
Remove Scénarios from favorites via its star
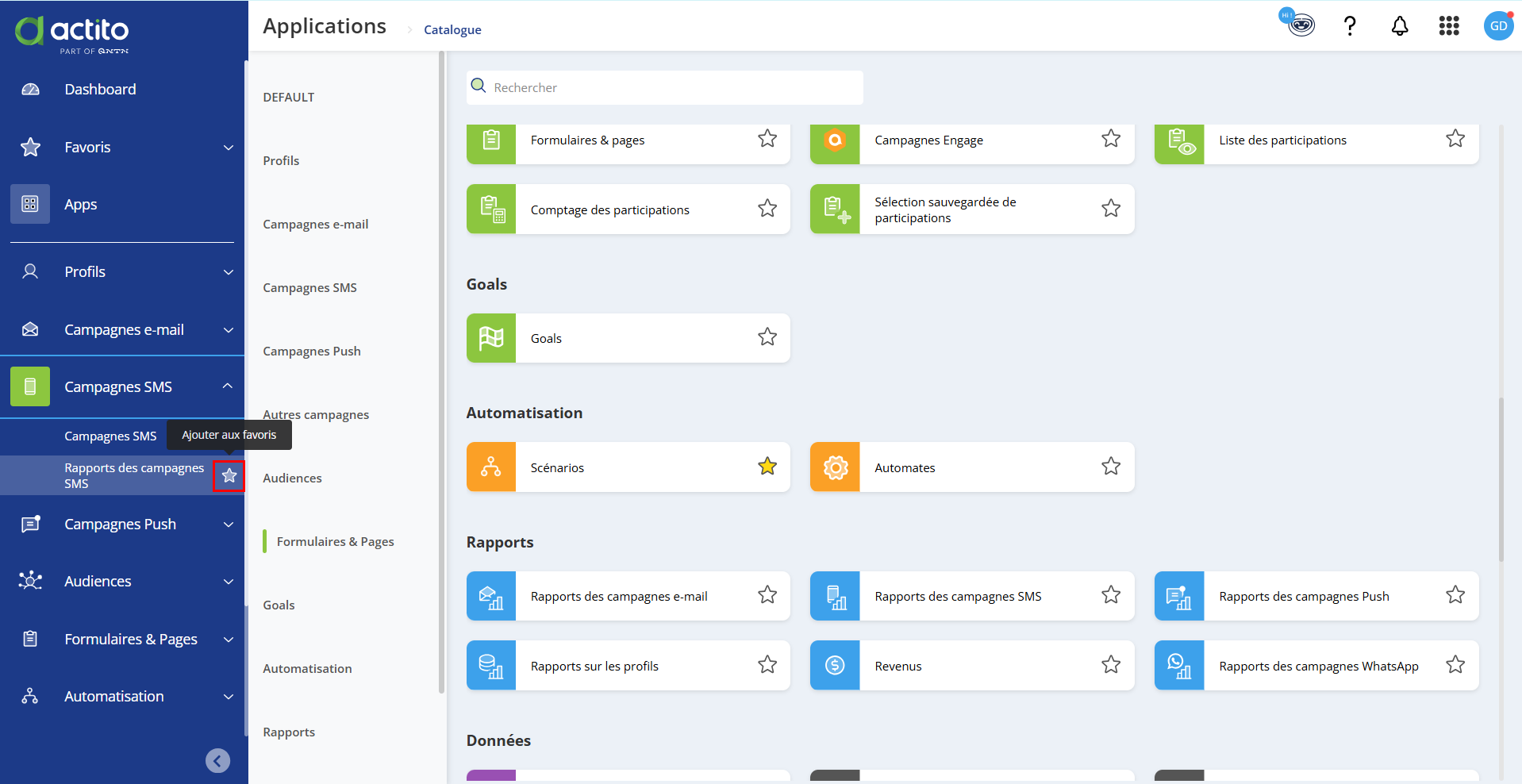767,466
